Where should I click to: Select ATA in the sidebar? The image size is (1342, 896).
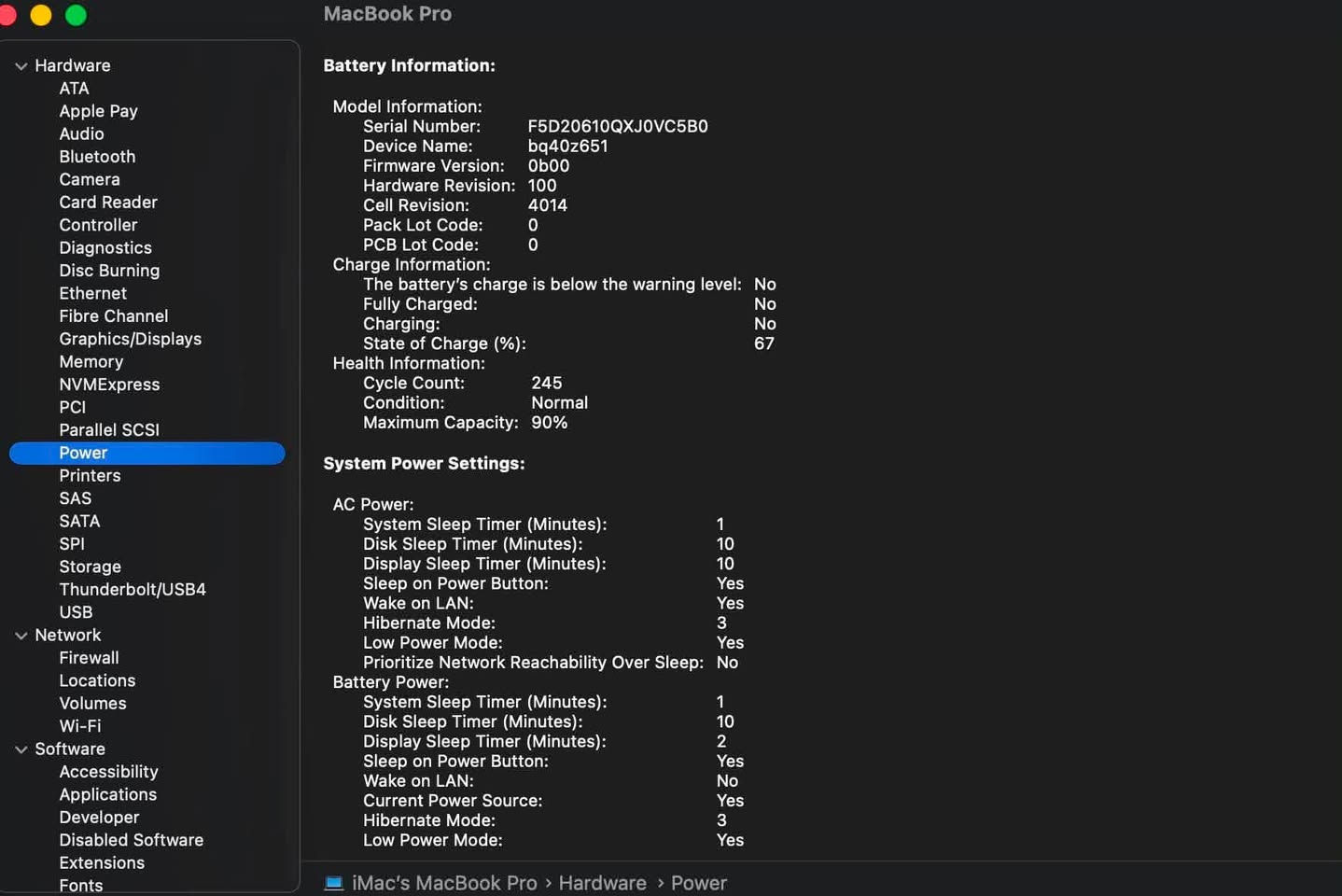coord(75,89)
